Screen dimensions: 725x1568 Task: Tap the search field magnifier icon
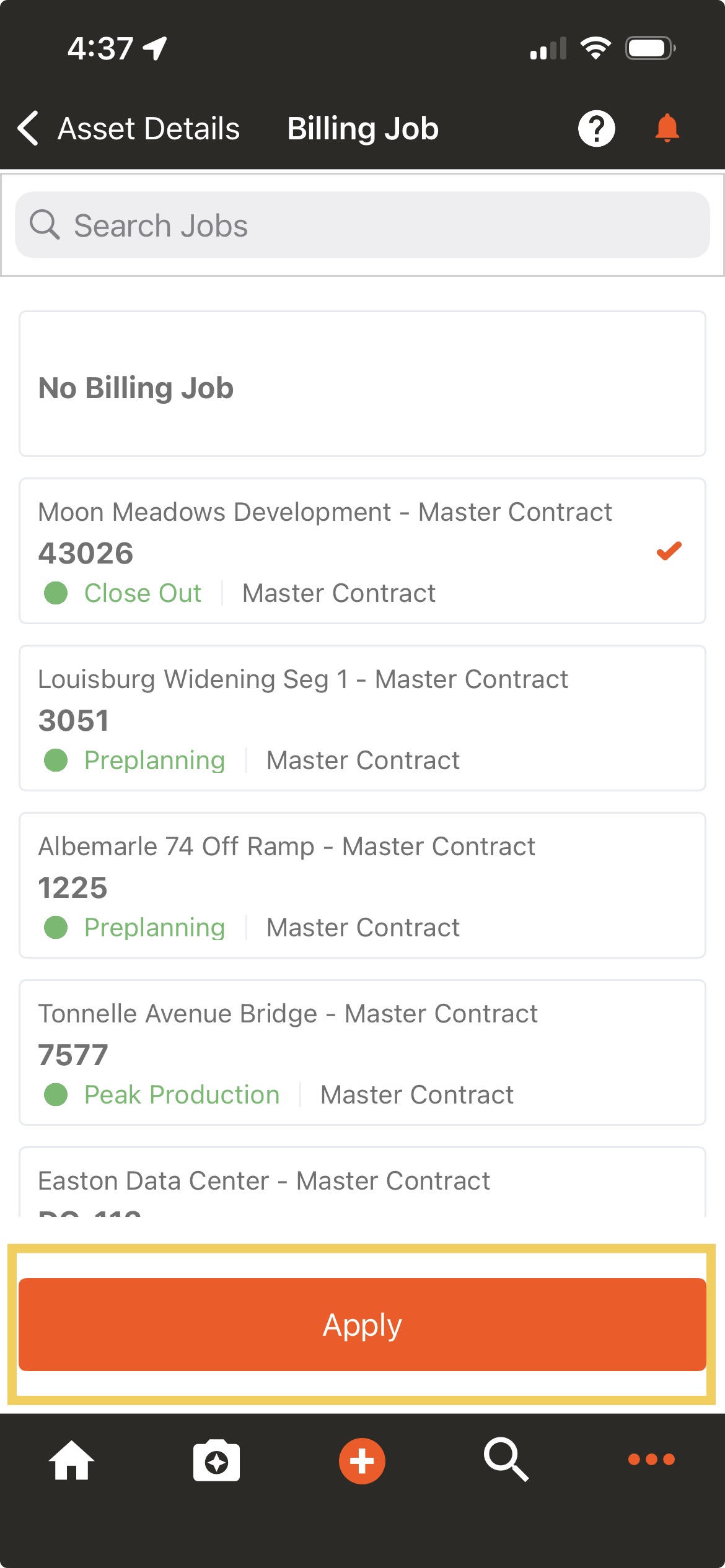(45, 224)
